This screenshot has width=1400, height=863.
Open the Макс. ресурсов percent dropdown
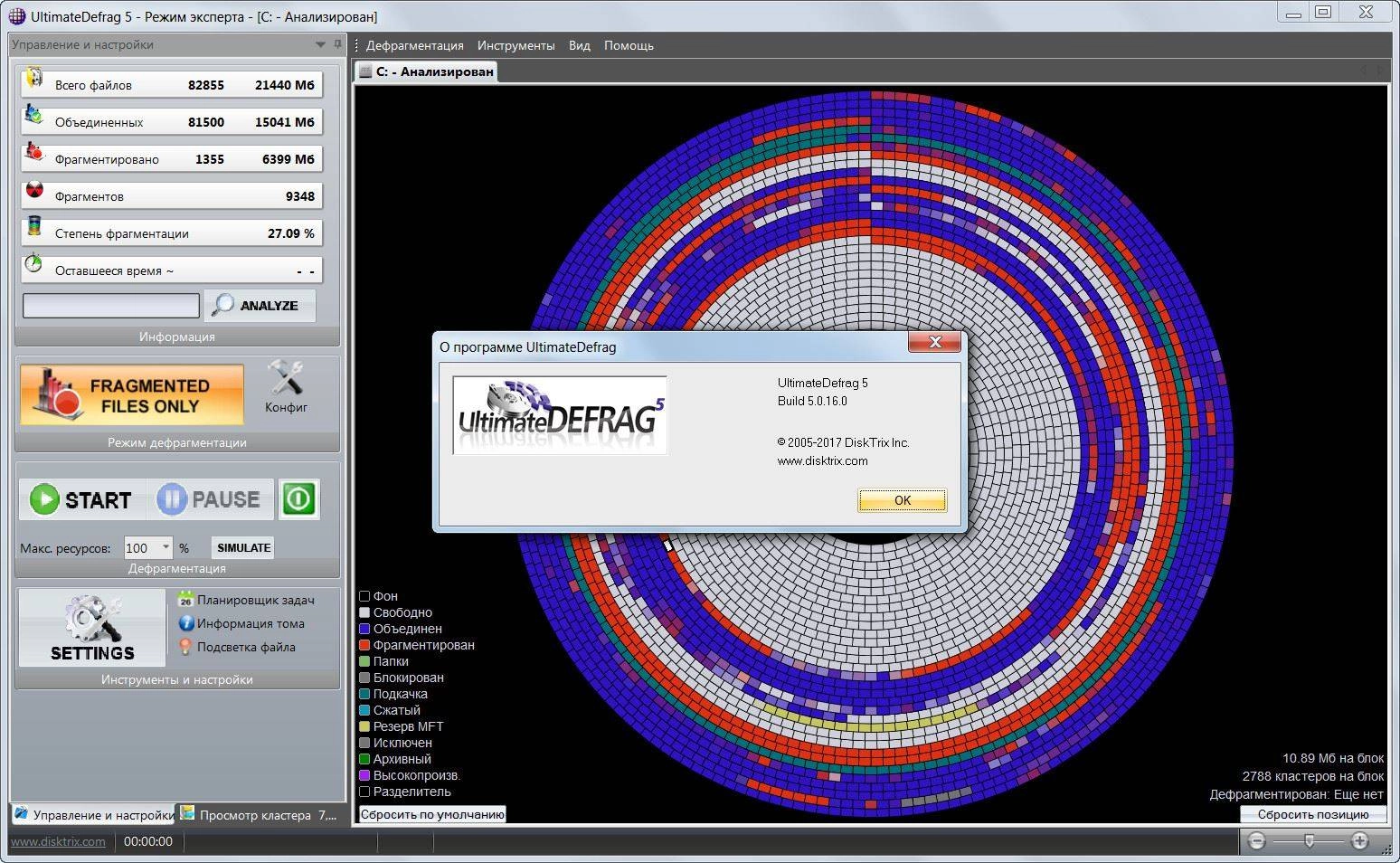click(166, 547)
